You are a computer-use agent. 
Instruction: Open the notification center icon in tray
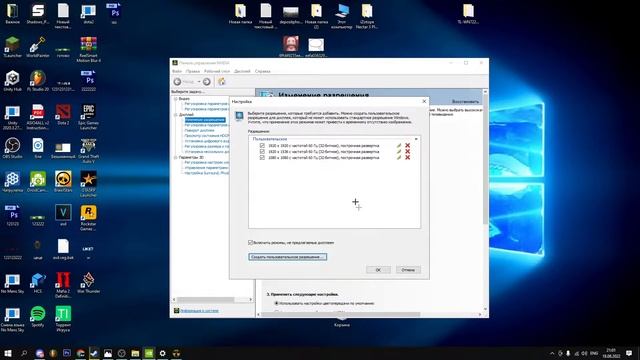[629, 353]
